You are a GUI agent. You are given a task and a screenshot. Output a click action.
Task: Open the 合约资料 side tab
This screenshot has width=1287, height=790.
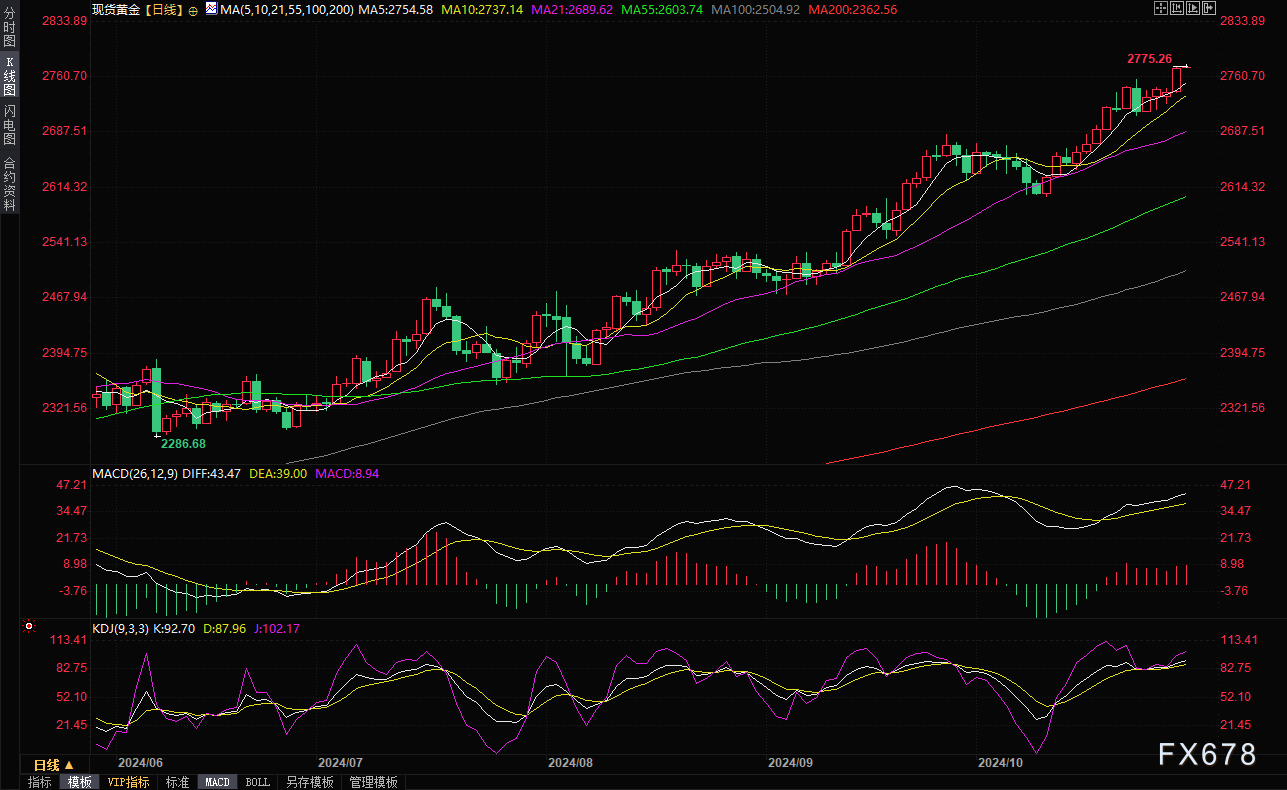pos(9,183)
